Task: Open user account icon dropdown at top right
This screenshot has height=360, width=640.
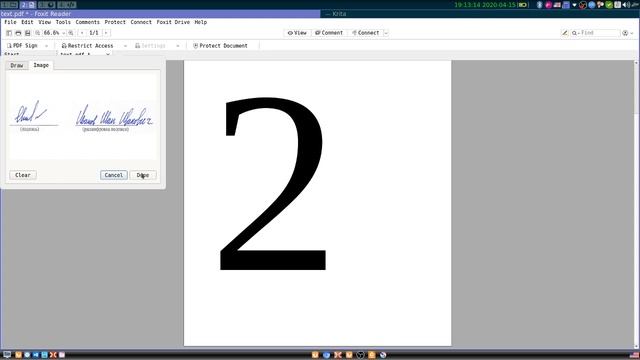Action: tap(627, 33)
